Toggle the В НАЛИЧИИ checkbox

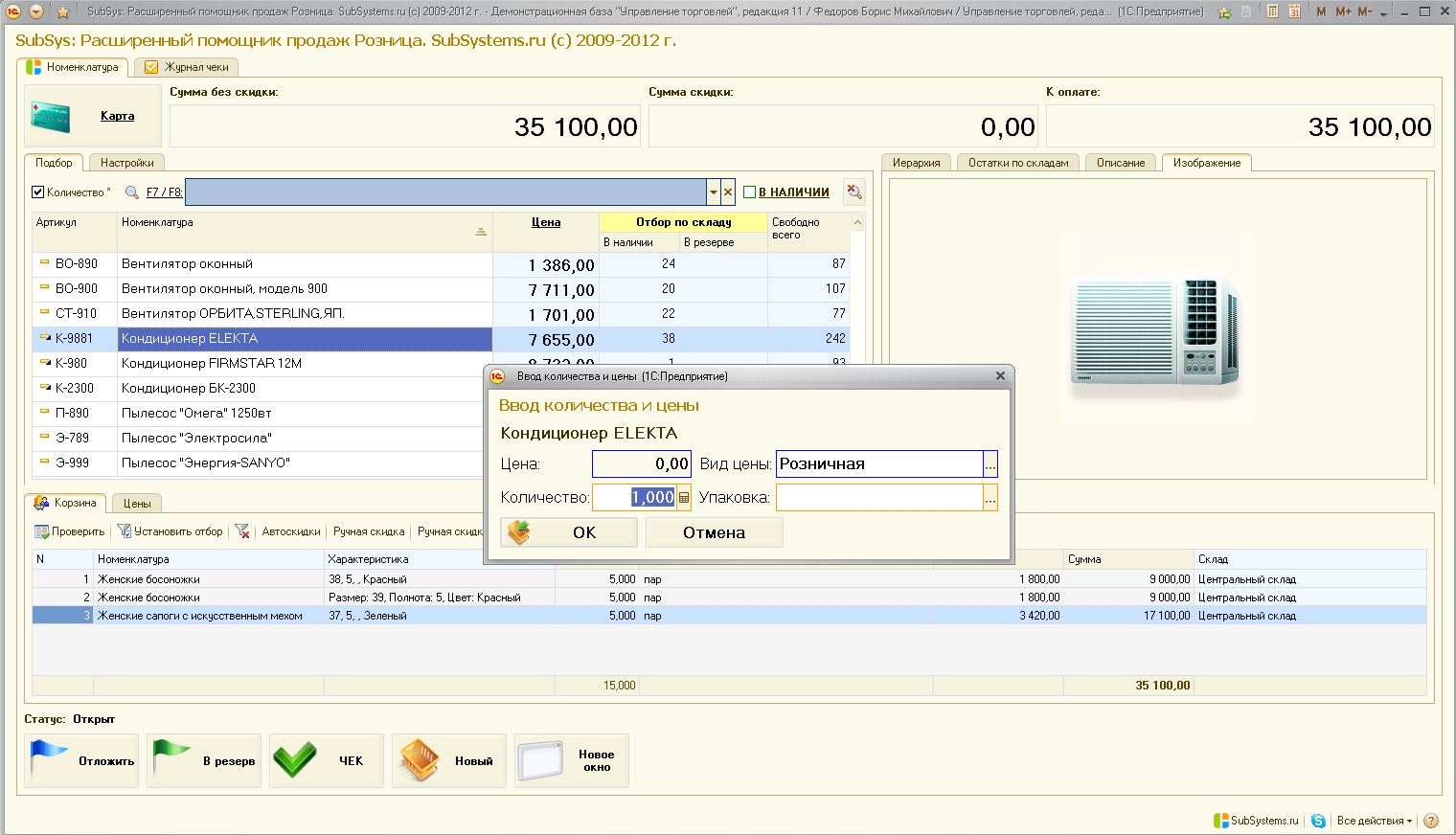pos(750,192)
